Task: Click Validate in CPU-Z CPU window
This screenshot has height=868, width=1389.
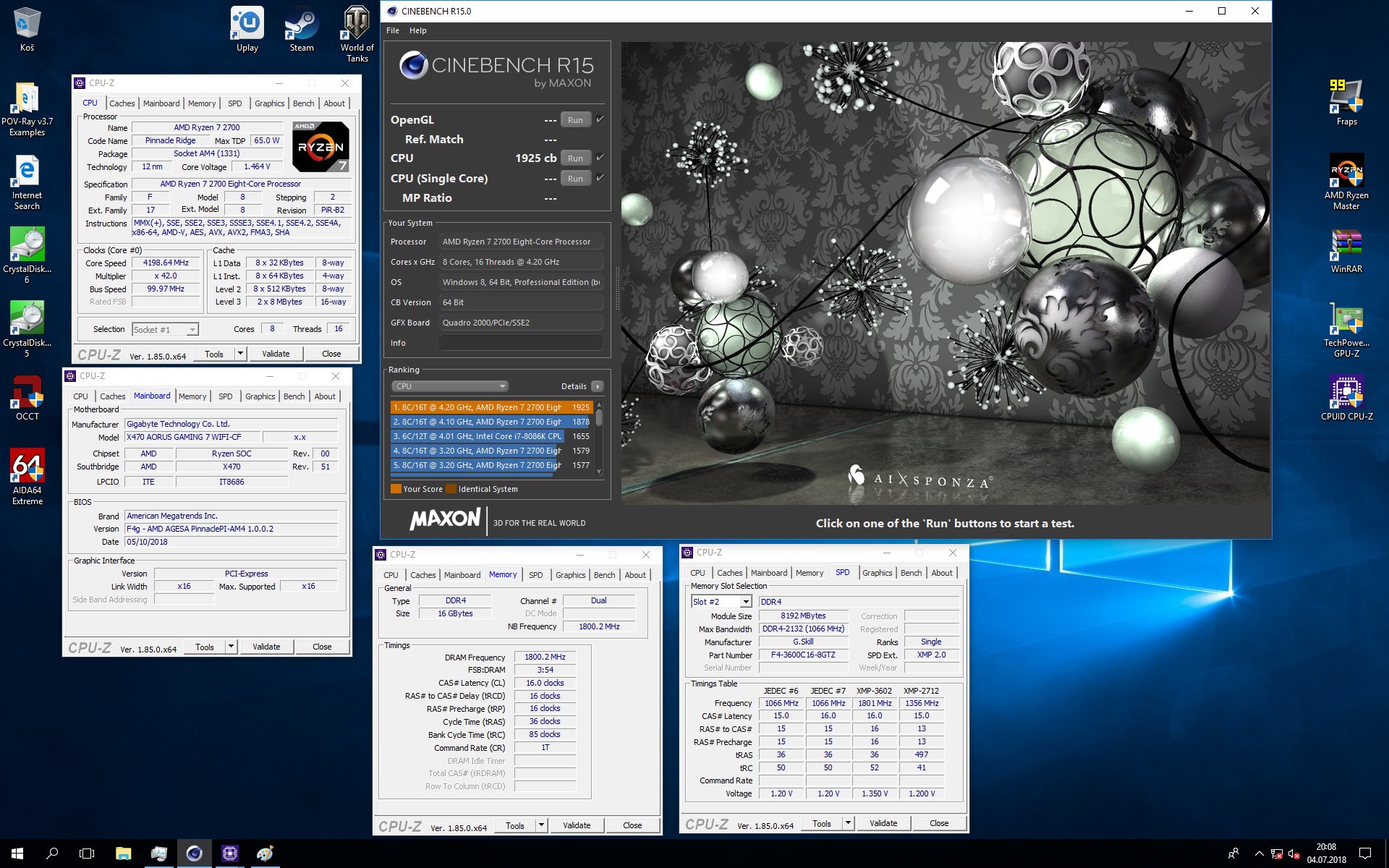Action: coord(276,354)
